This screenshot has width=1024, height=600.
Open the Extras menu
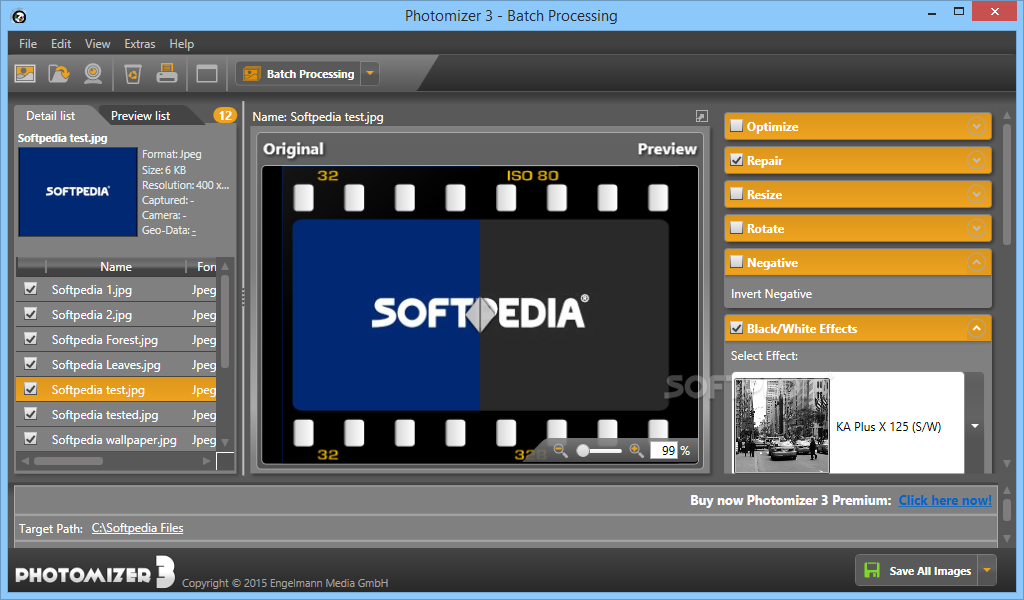coord(140,44)
